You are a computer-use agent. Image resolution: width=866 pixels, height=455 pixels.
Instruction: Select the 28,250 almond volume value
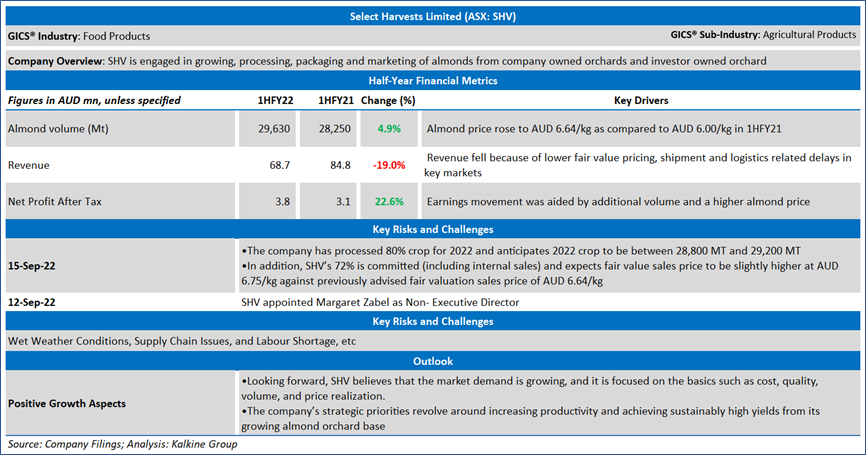[335, 129]
